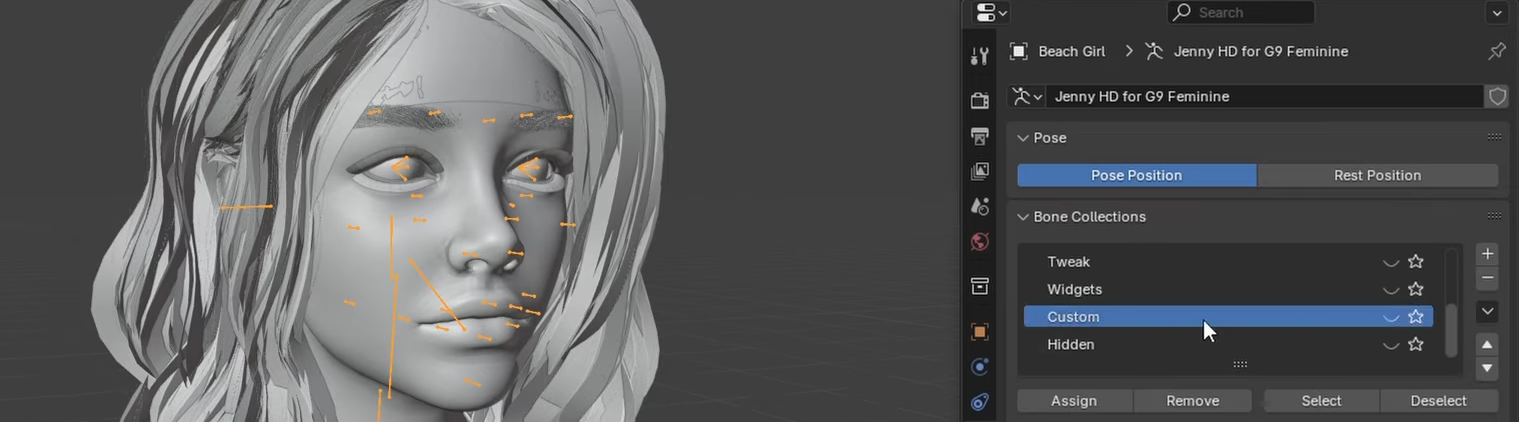The width and height of the screenshot is (1519, 422).
Task: Open the Object properties tab icon
Action: coord(980,331)
